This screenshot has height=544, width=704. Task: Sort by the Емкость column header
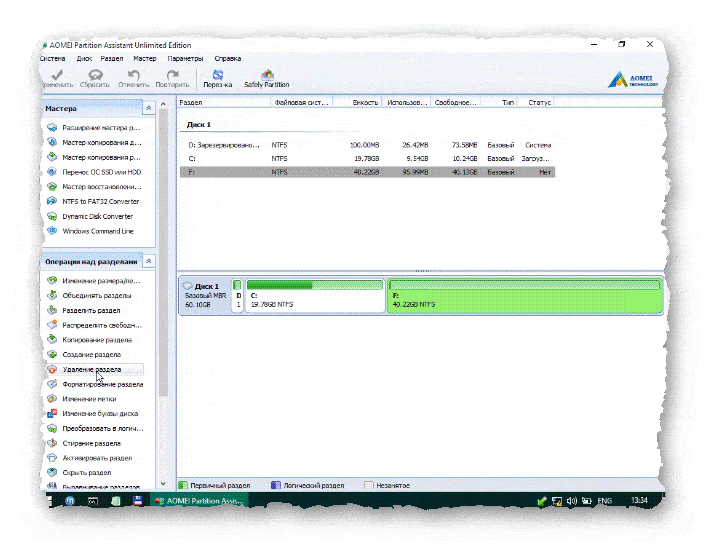click(x=358, y=102)
